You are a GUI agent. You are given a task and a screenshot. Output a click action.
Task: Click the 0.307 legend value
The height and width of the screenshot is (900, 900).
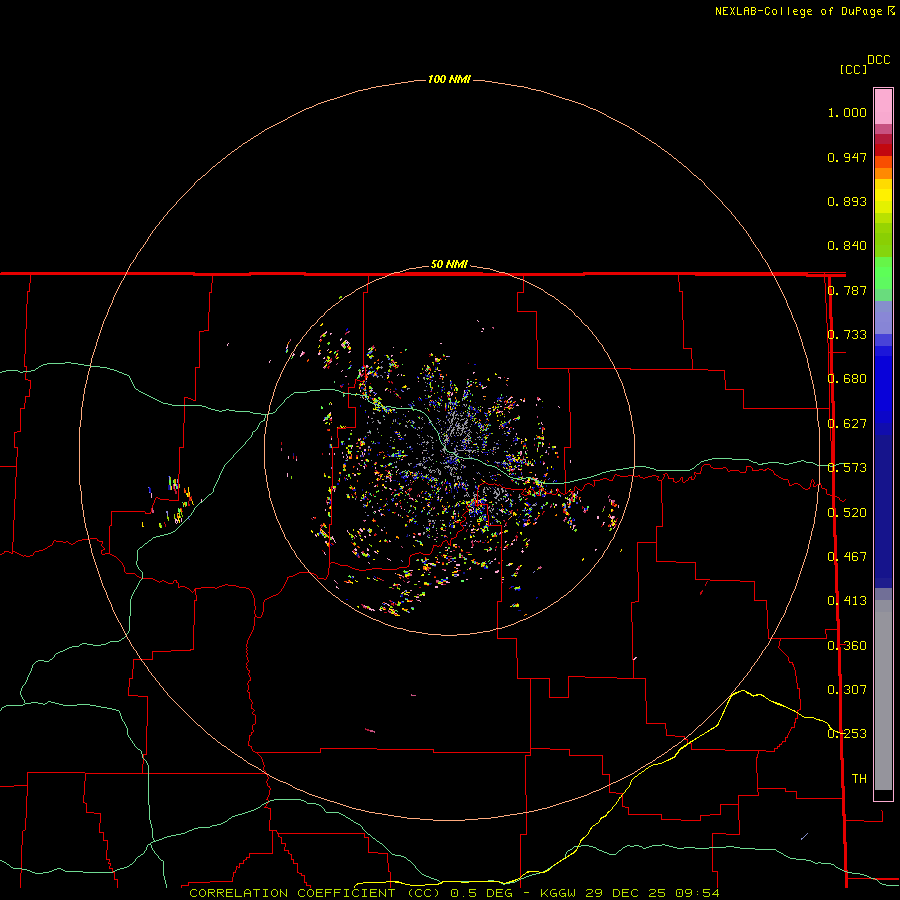click(847, 689)
